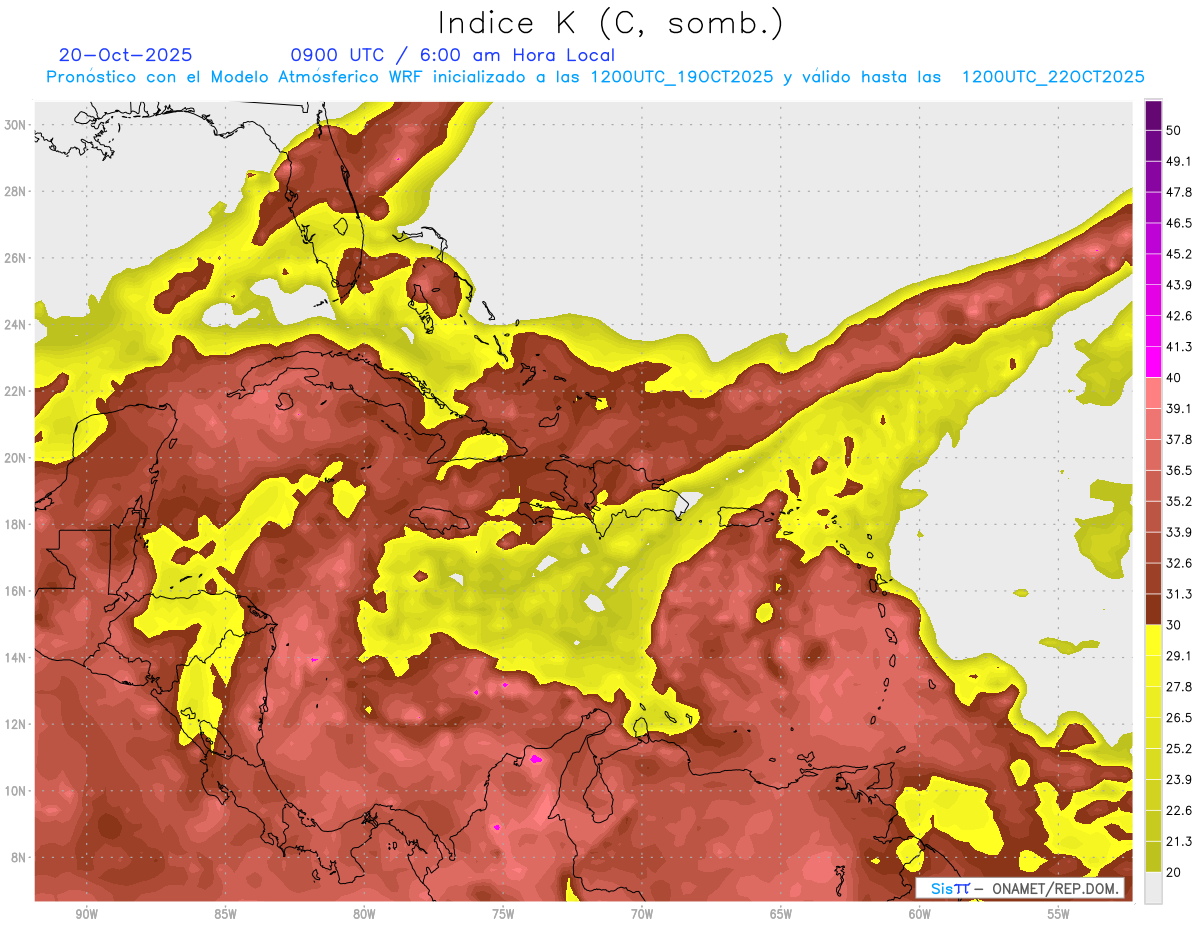Click the colorbar label "47.8"
1200x927 pixels.
click(x=1179, y=192)
